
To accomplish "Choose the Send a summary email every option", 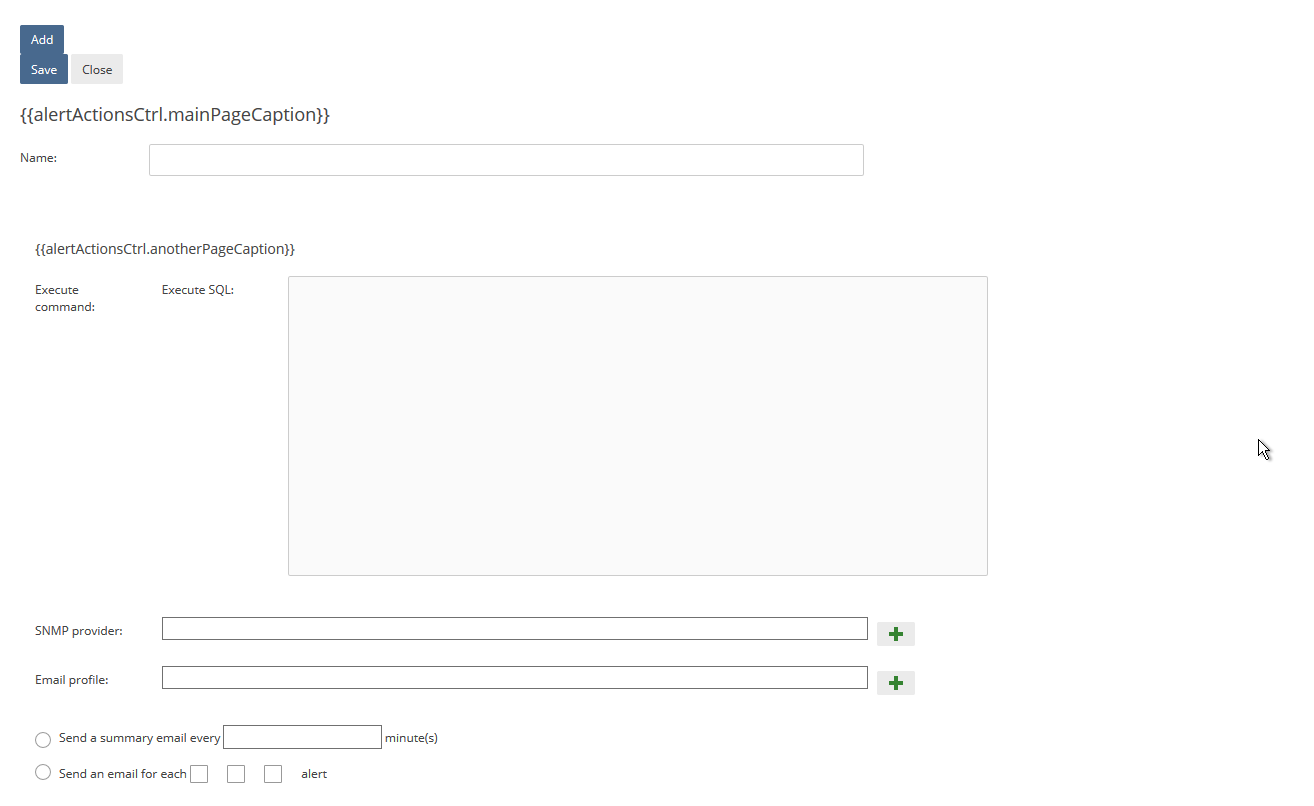I will 43,740.
